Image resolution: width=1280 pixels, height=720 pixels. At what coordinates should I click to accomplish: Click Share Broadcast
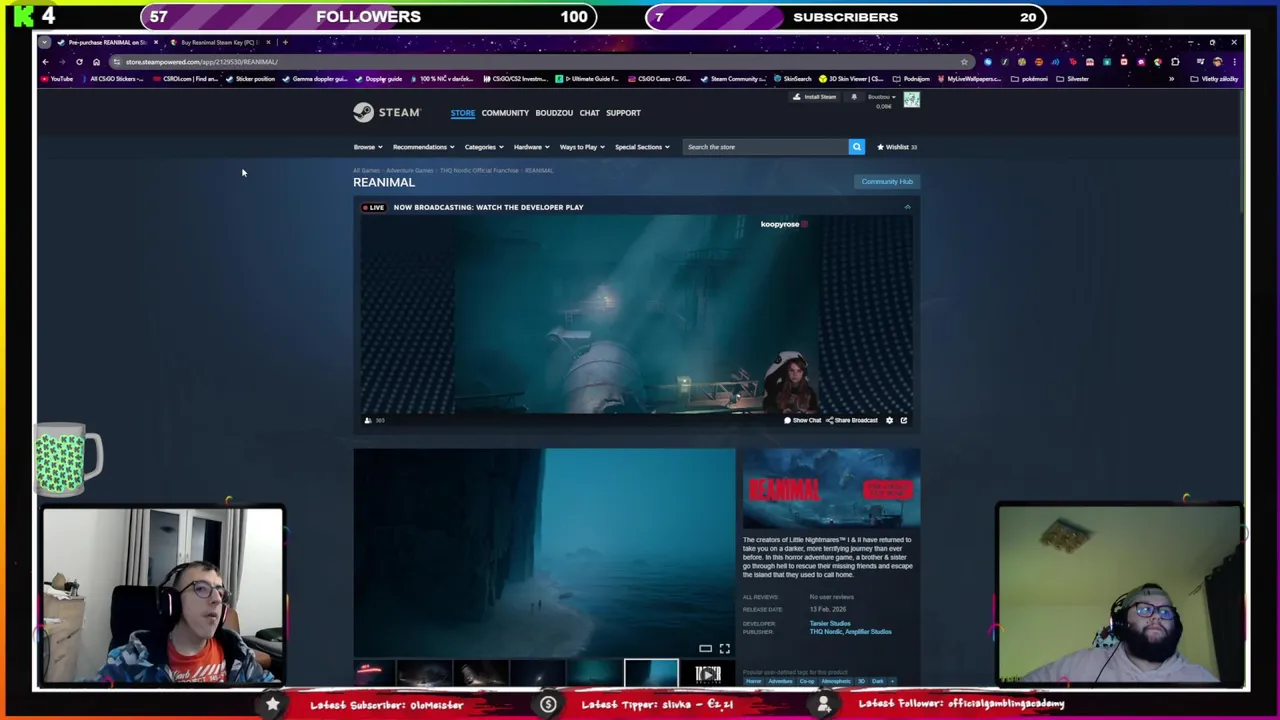(x=851, y=420)
